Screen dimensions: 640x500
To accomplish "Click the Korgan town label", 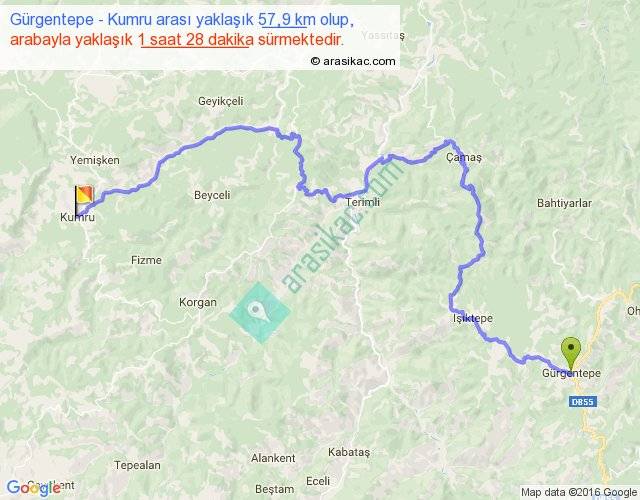I will click(198, 302).
